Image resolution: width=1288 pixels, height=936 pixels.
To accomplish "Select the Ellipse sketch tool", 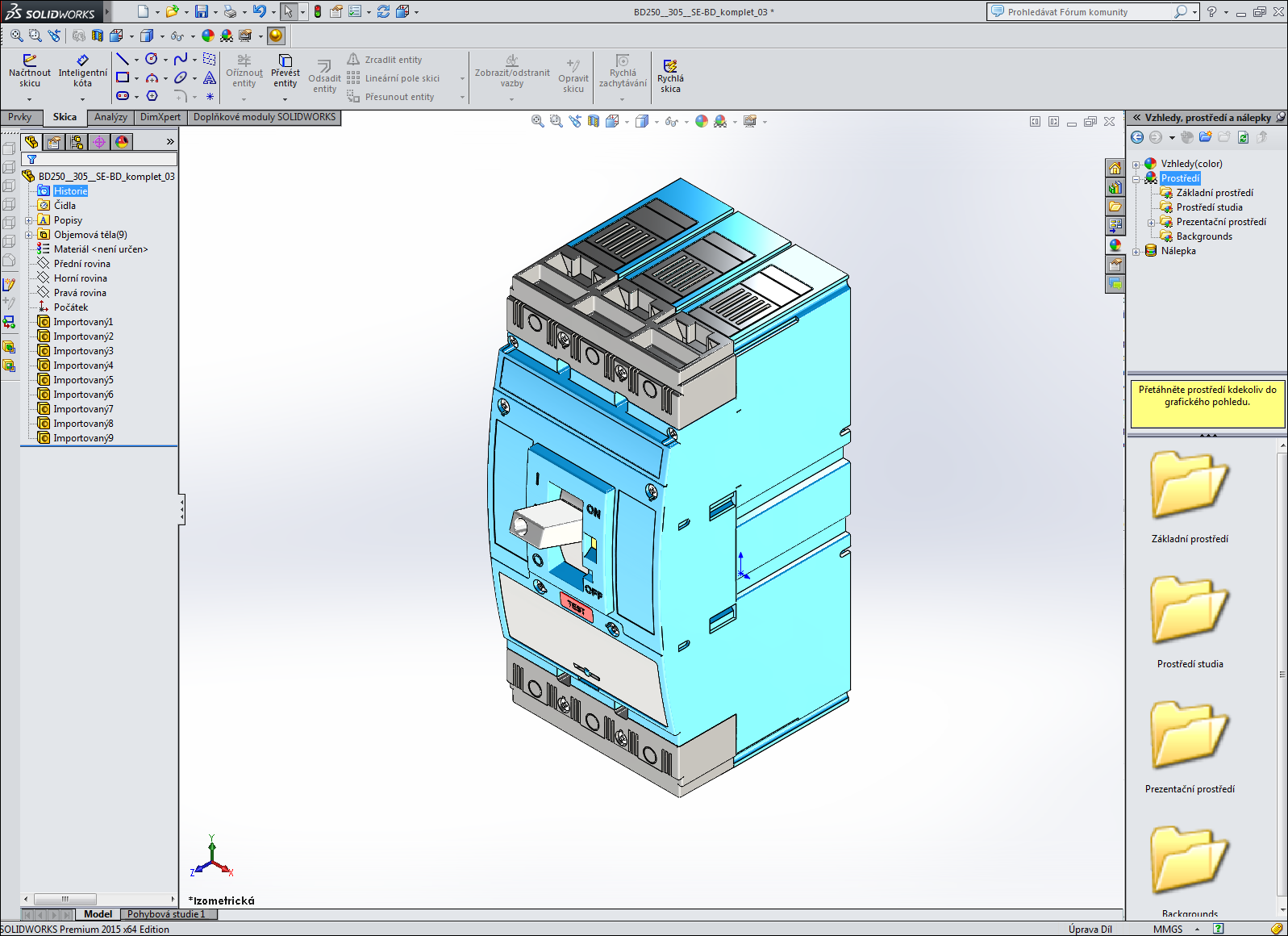I will (x=181, y=77).
